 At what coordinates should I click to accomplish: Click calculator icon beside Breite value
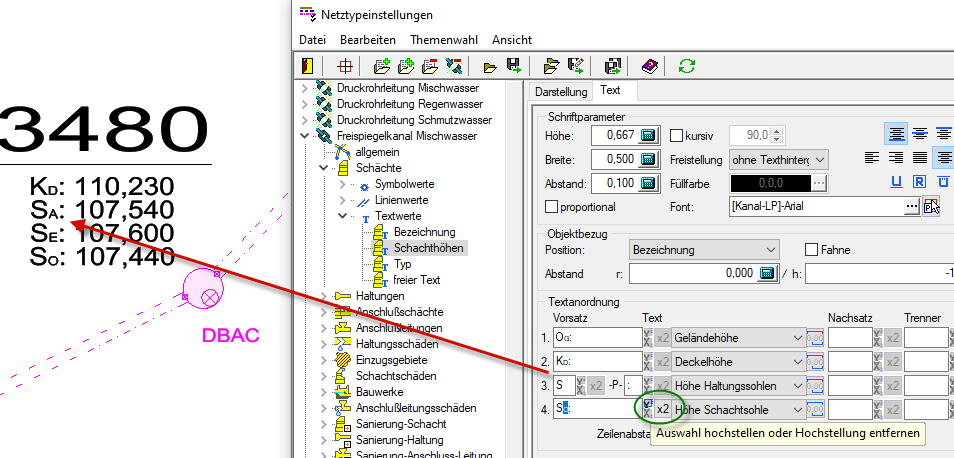point(648,159)
